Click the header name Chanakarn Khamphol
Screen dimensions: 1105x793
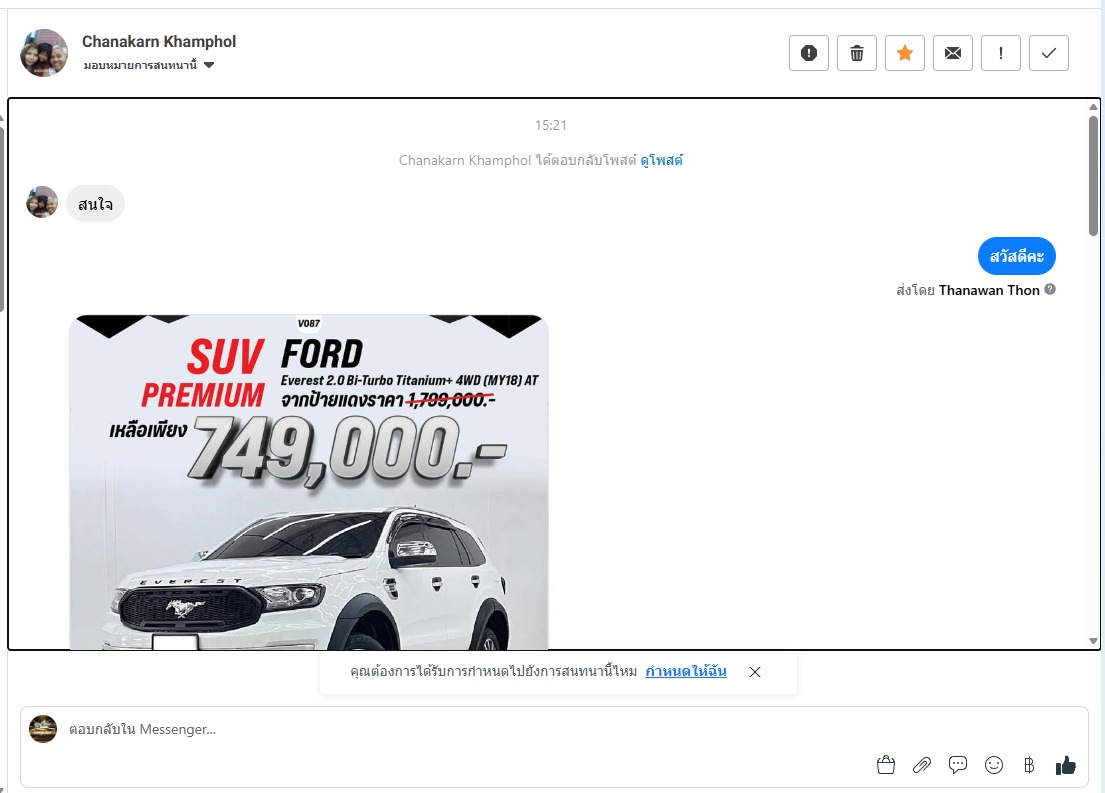tap(159, 42)
